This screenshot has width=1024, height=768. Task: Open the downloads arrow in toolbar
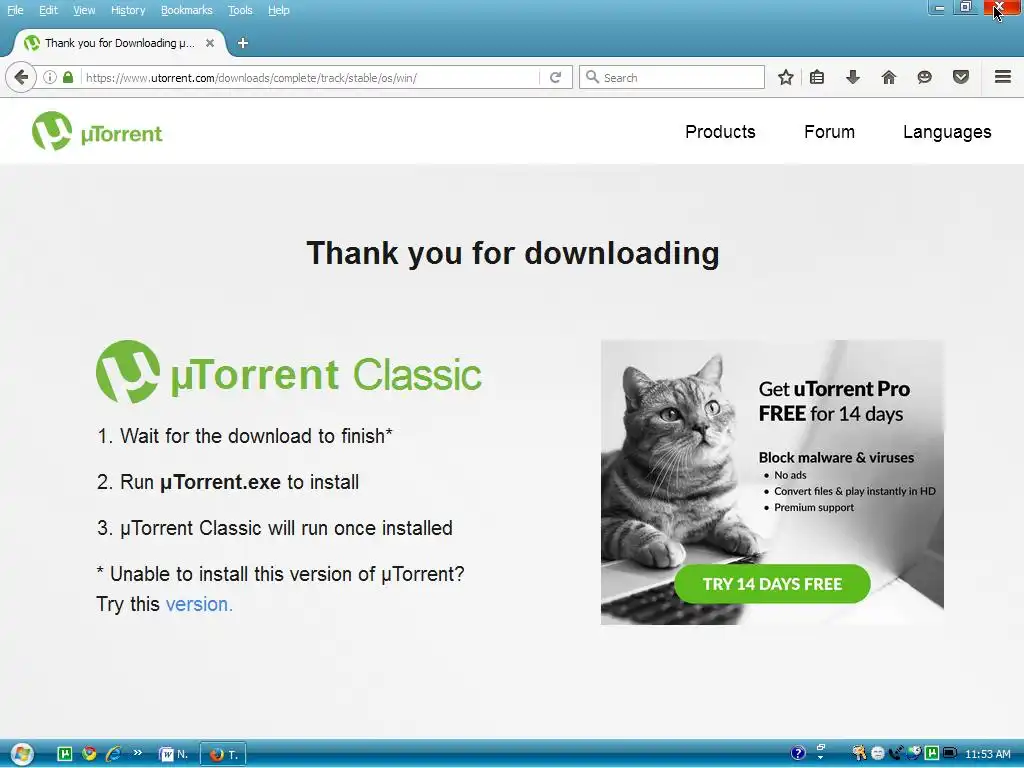point(852,78)
